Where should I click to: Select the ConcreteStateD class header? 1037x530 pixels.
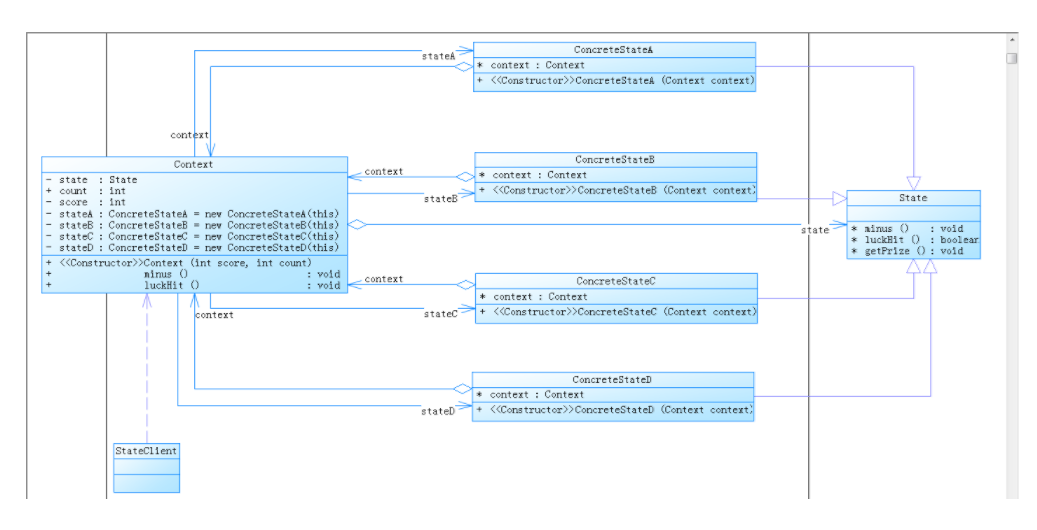click(613, 380)
